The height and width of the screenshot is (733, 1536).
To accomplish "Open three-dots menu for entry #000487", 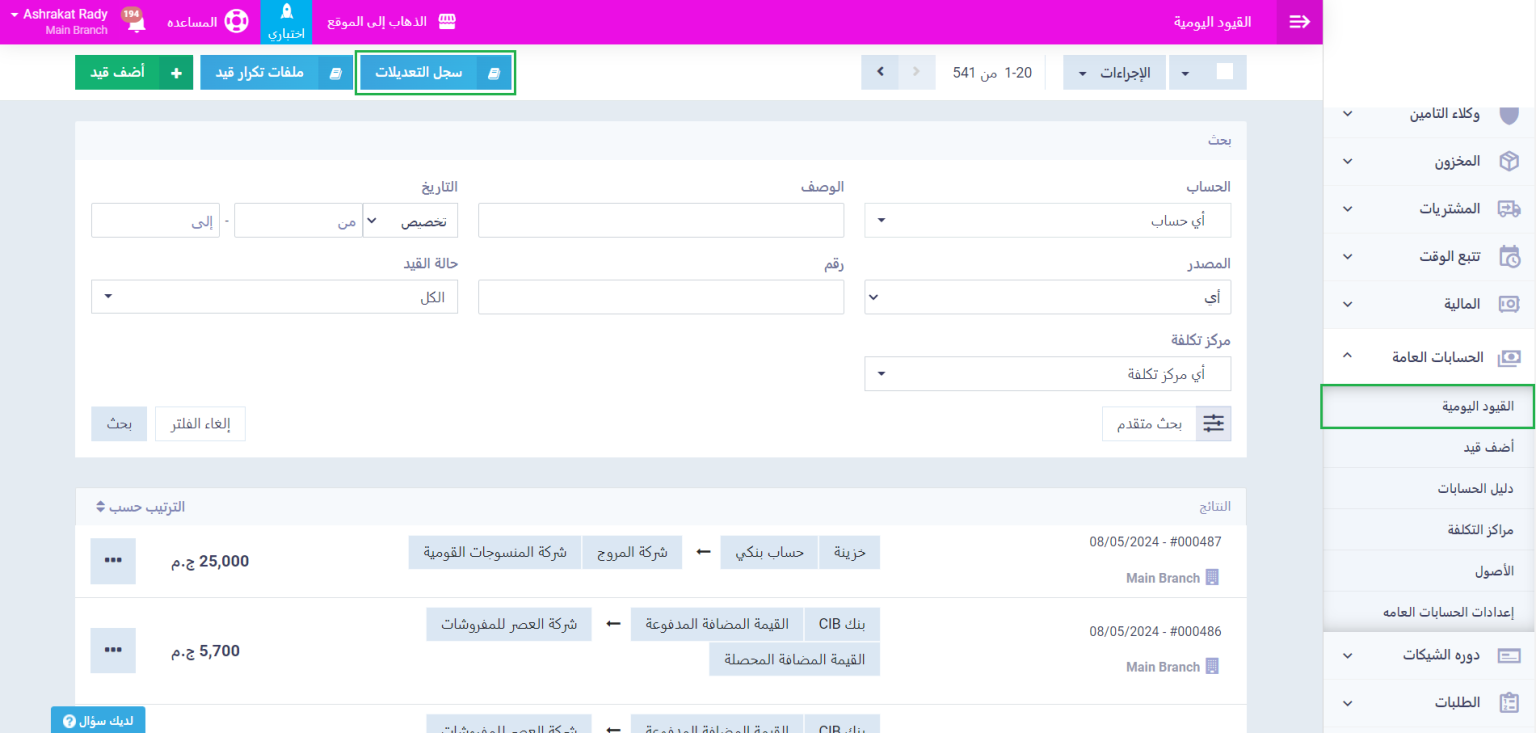I will [x=113, y=561].
